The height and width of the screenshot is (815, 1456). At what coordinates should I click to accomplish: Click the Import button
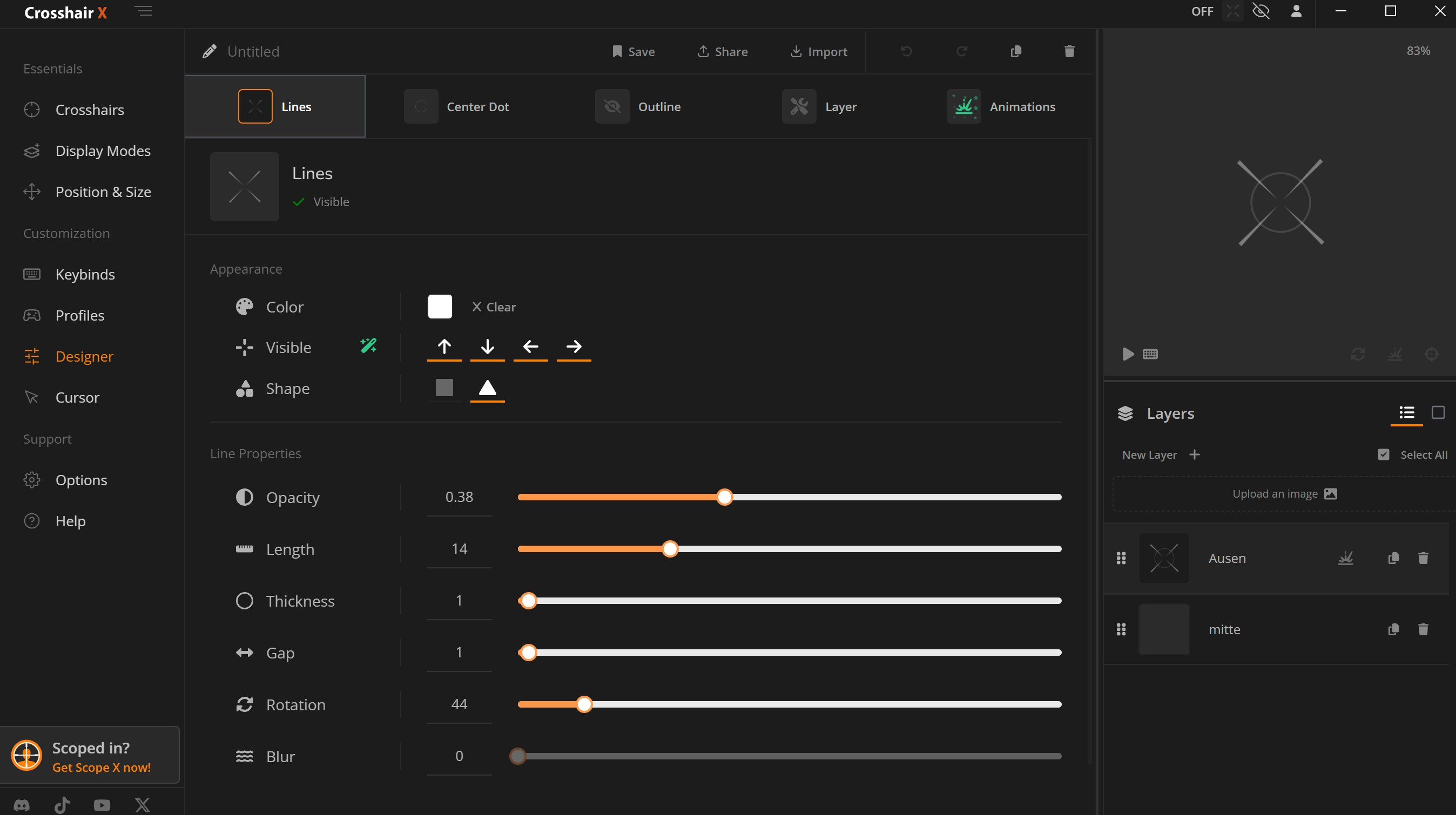click(818, 51)
